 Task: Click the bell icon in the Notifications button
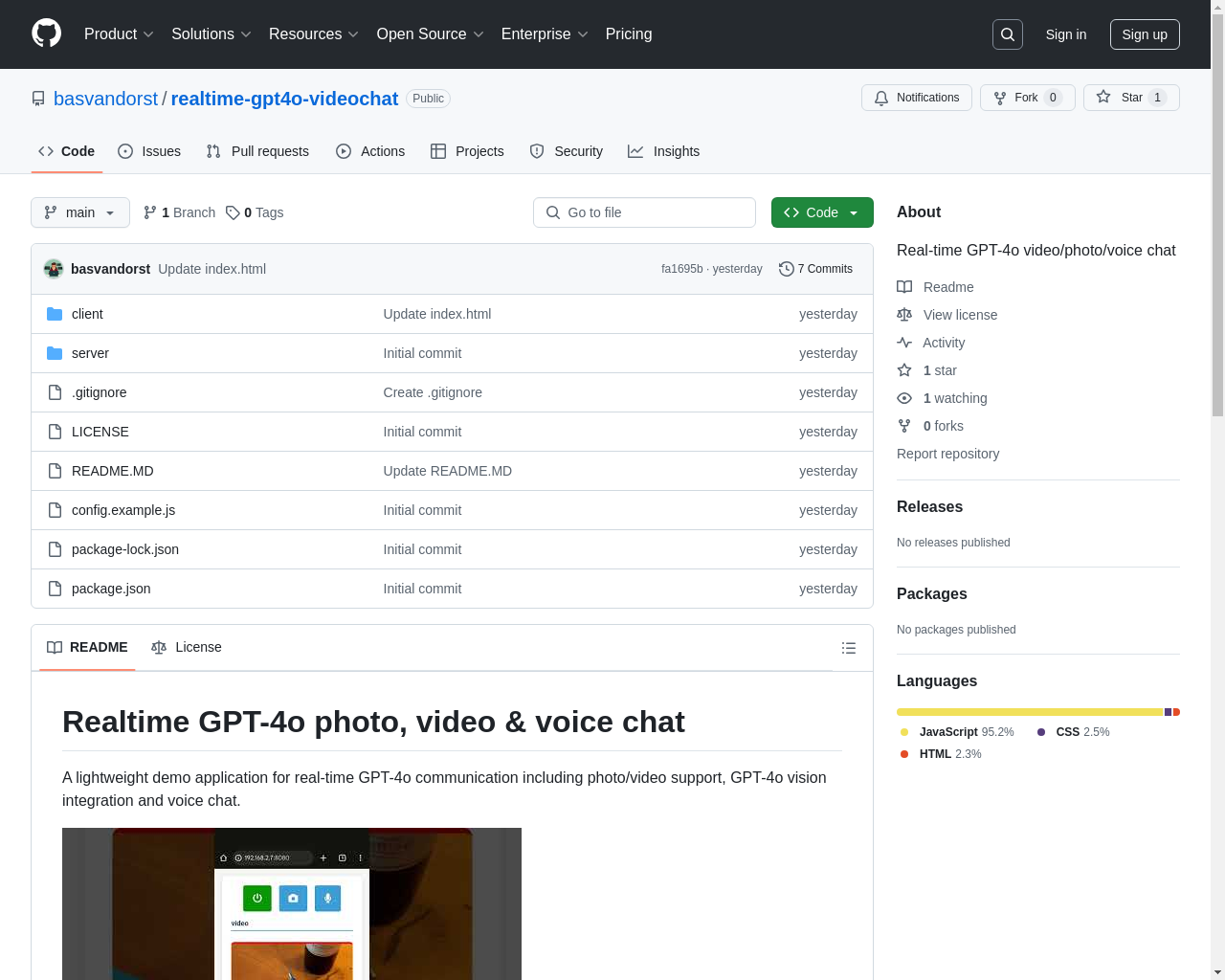pos(881,98)
